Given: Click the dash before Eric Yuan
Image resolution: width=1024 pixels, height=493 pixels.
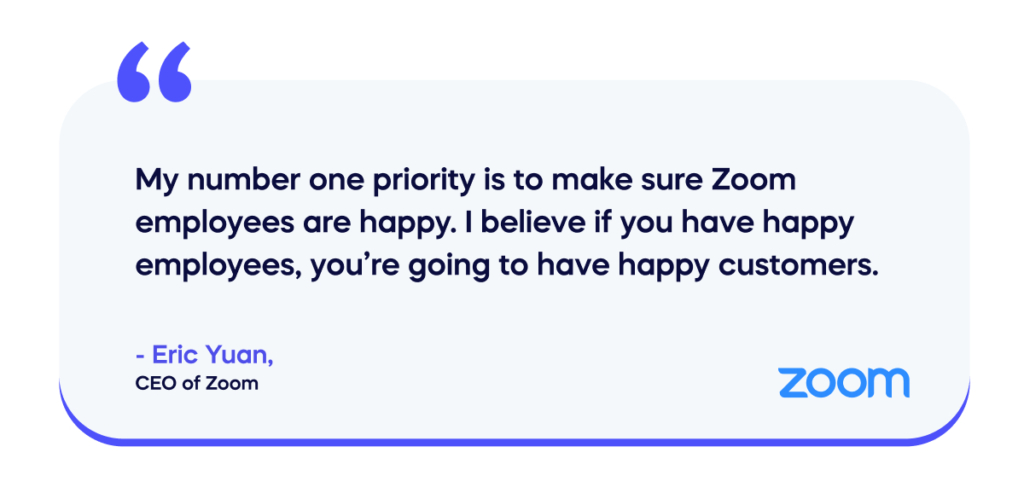Looking at the screenshot, I should [140, 357].
